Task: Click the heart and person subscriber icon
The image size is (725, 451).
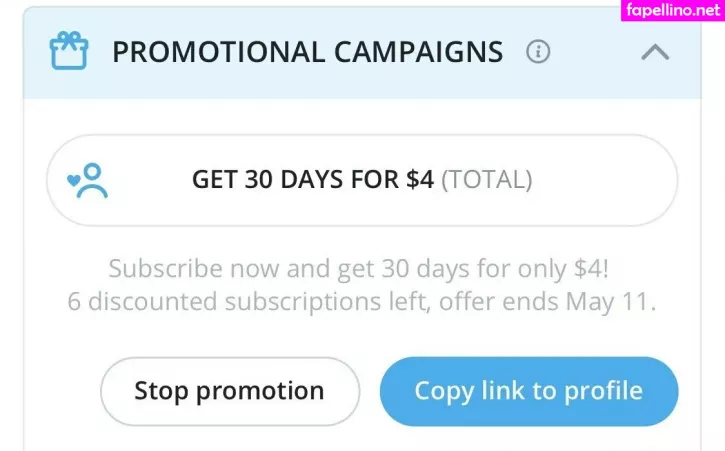Action: 87,180
